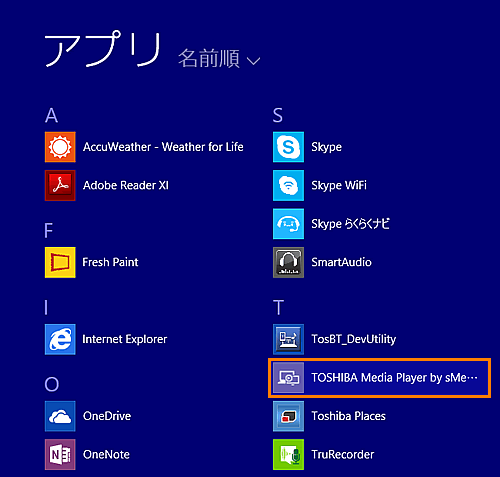The height and width of the screenshot is (477, 500).
Task: Select TOSHIBA Media Player by sMe… entry
Action: [379, 378]
